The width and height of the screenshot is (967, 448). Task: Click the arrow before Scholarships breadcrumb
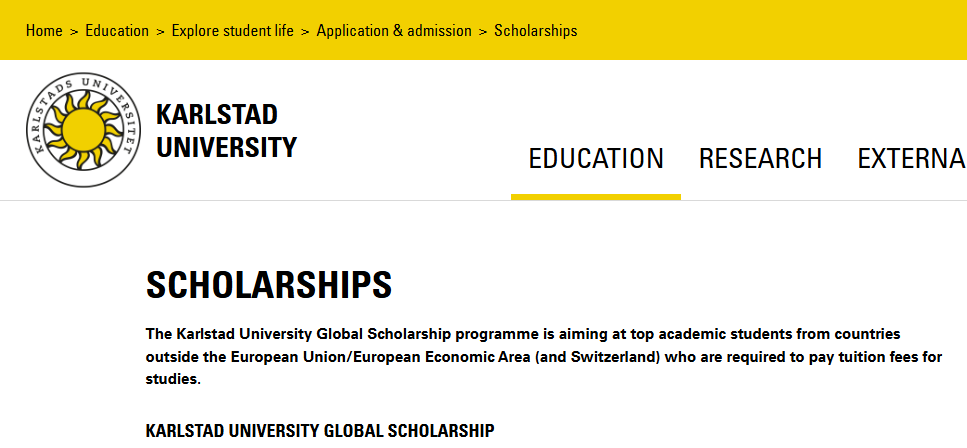(x=483, y=31)
